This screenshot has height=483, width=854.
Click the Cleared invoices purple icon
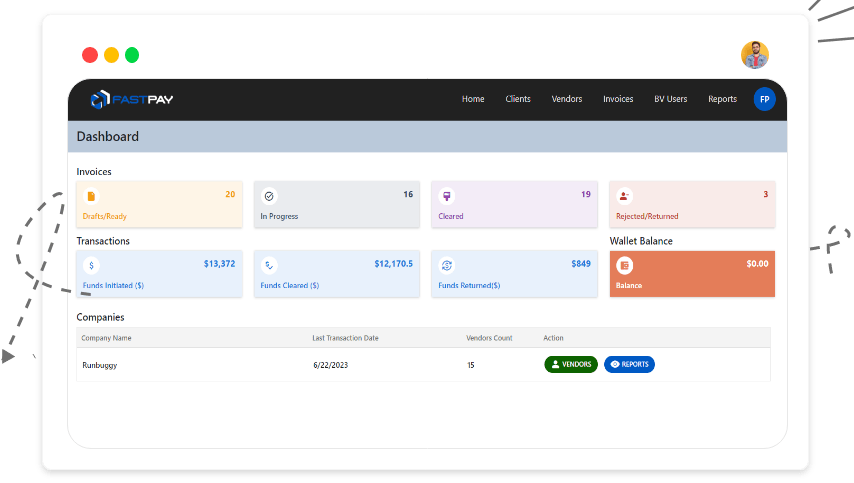pyautogui.click(x=446, y=196)
